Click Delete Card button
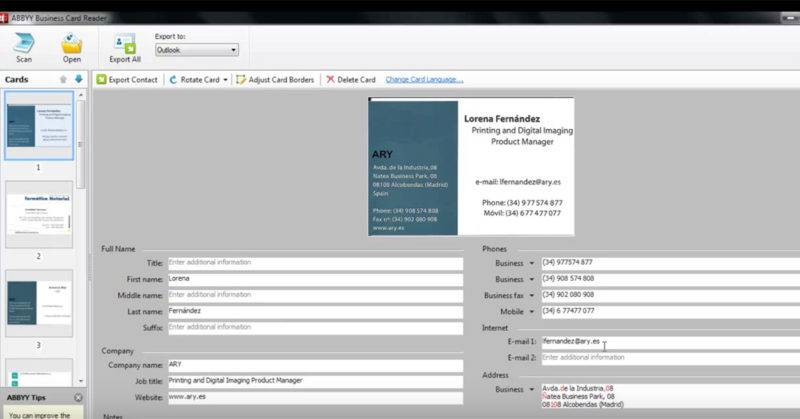The image size is (800, 419). coord(351,80)
